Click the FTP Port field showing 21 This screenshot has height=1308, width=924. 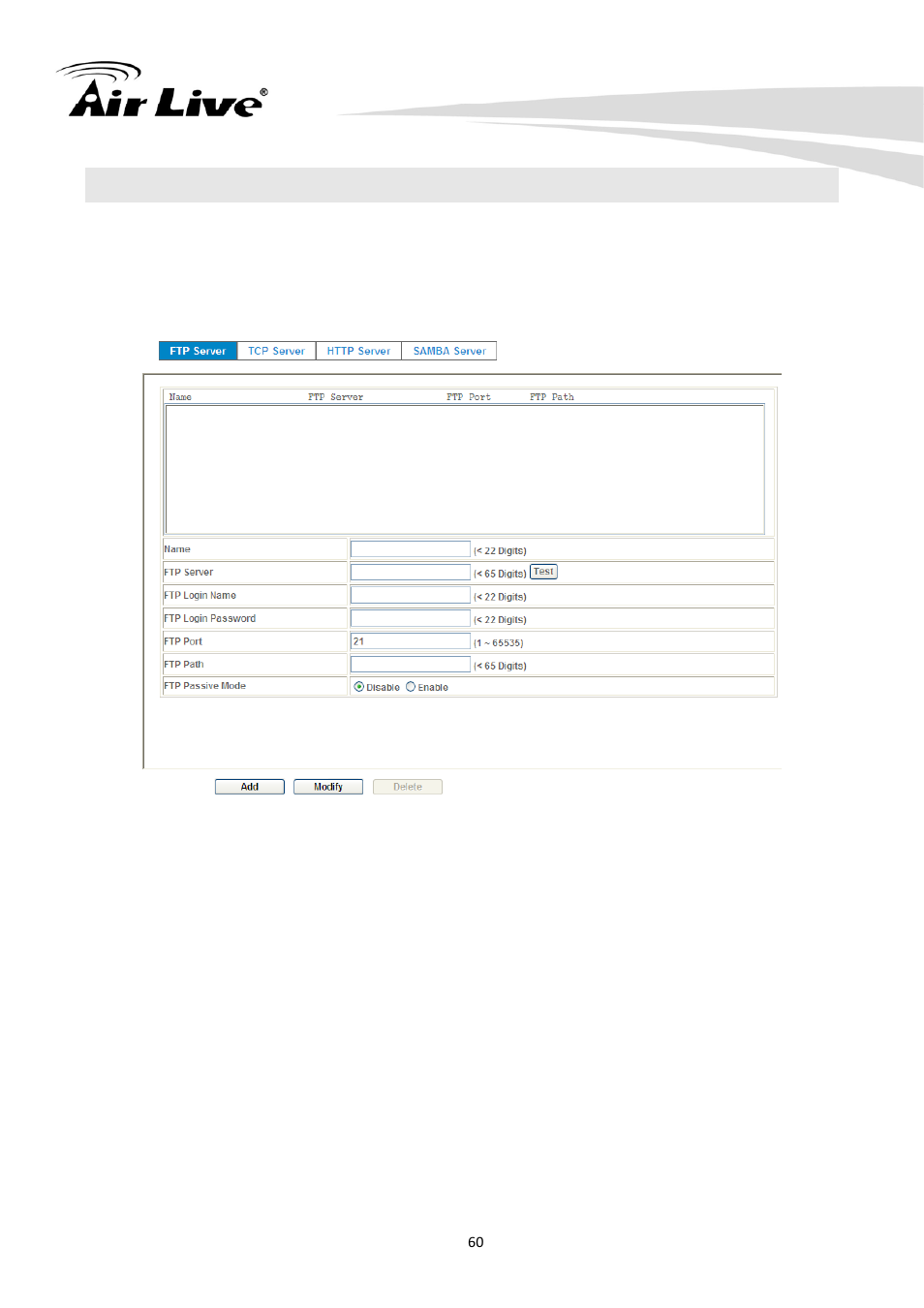pyautogui.click(x=411, y=641)
